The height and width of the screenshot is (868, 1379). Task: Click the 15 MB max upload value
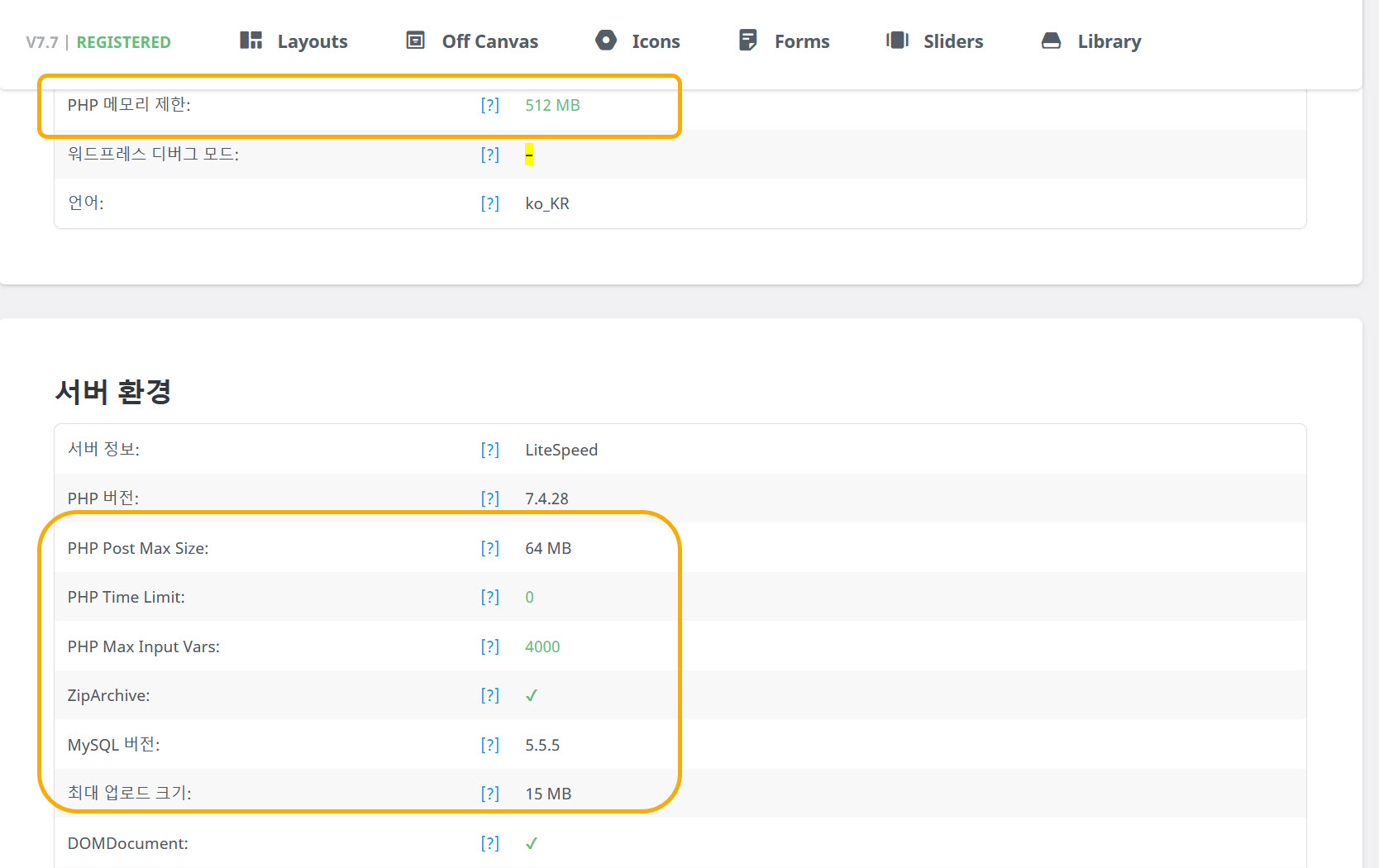548,794
